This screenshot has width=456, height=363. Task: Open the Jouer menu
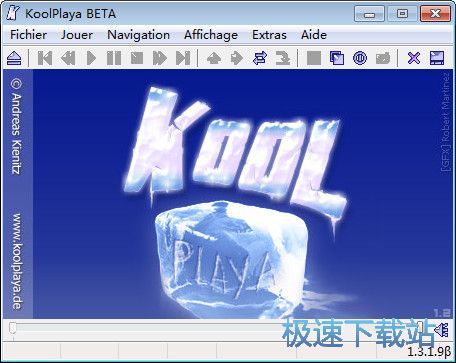[x=77, y=35]
